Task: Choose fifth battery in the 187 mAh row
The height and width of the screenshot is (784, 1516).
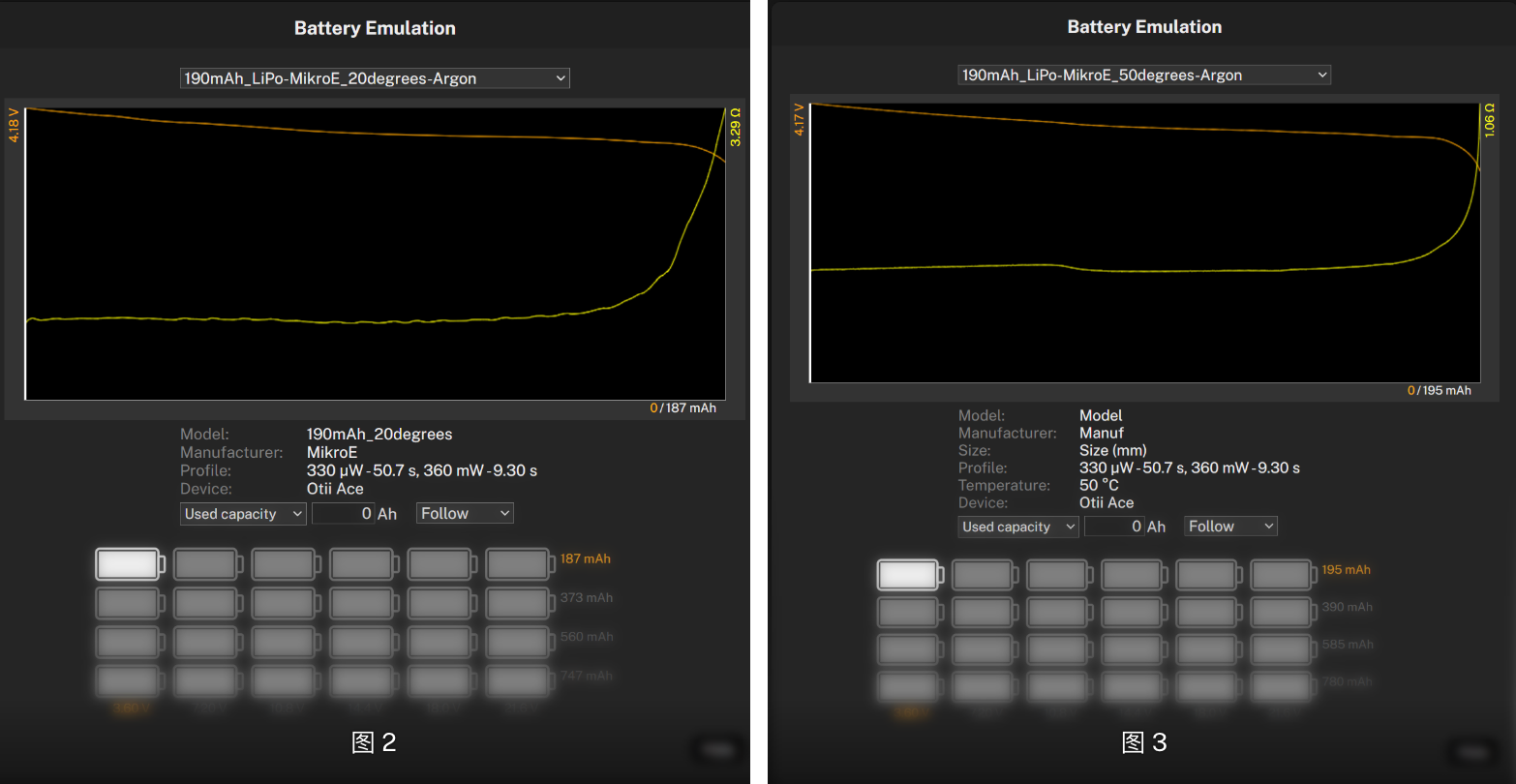Action: 442,564
